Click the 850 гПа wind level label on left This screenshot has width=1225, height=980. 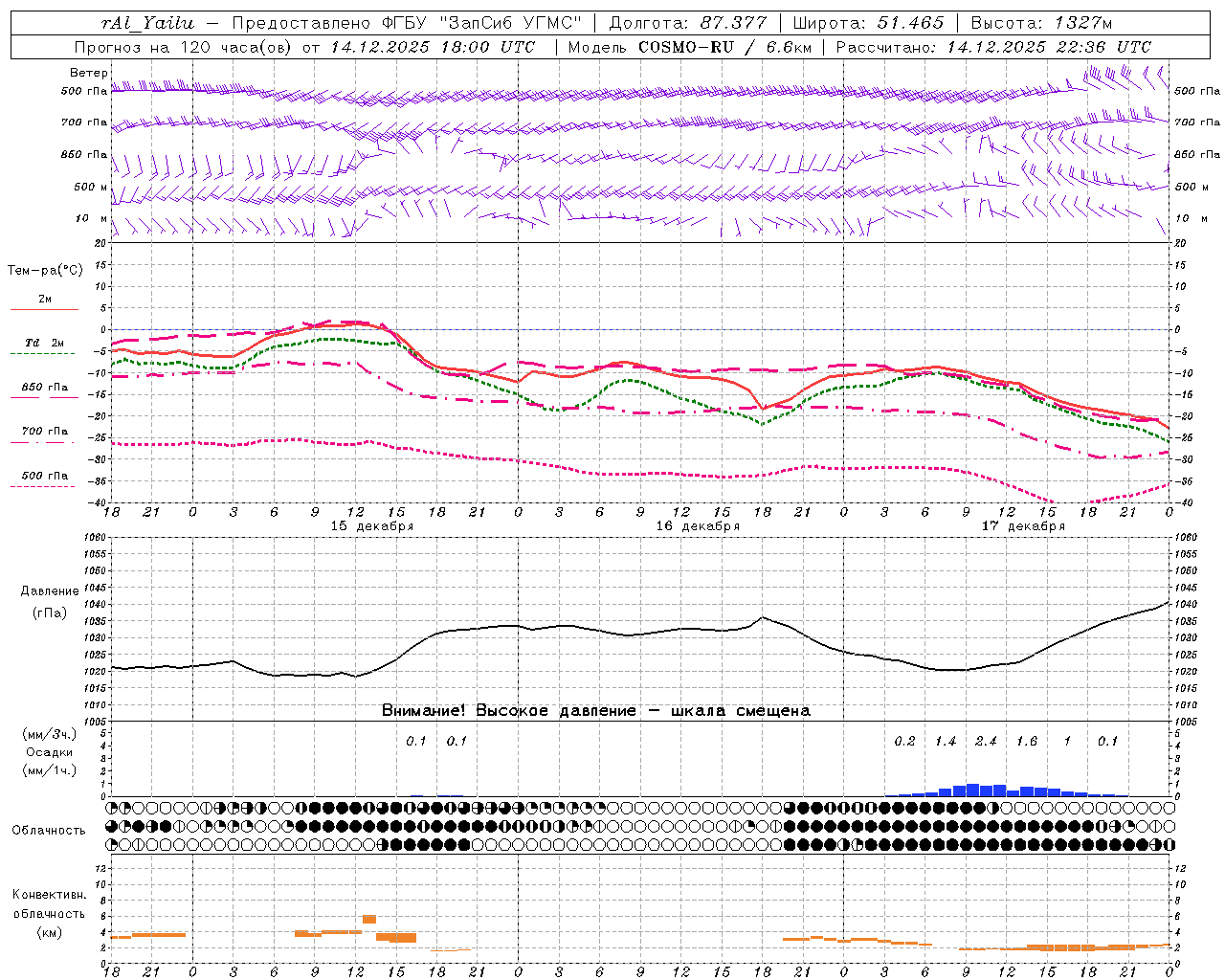click(x=84, y=154)
